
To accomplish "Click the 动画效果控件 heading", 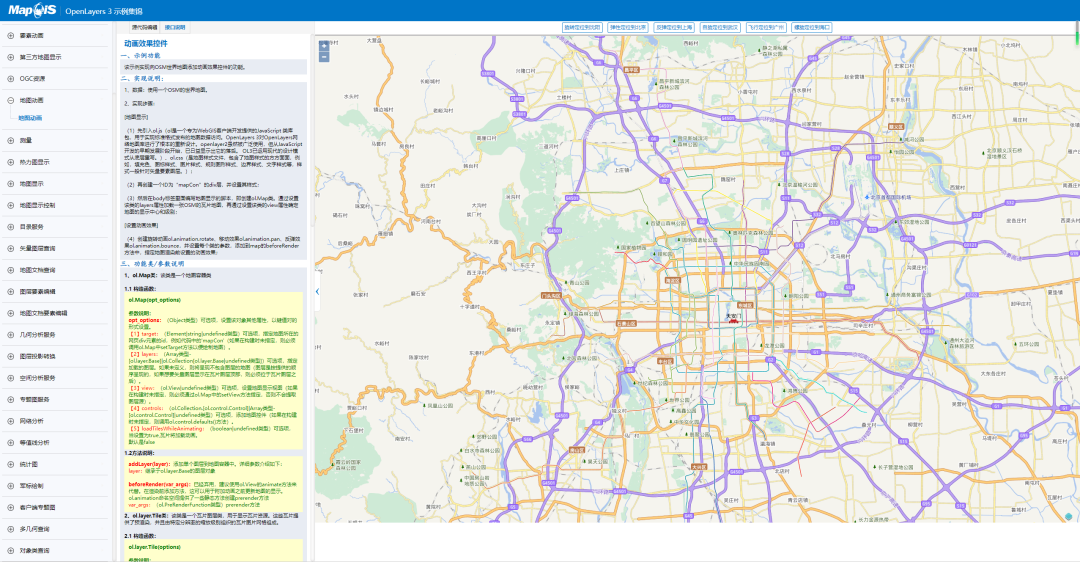I will [145, 43].
